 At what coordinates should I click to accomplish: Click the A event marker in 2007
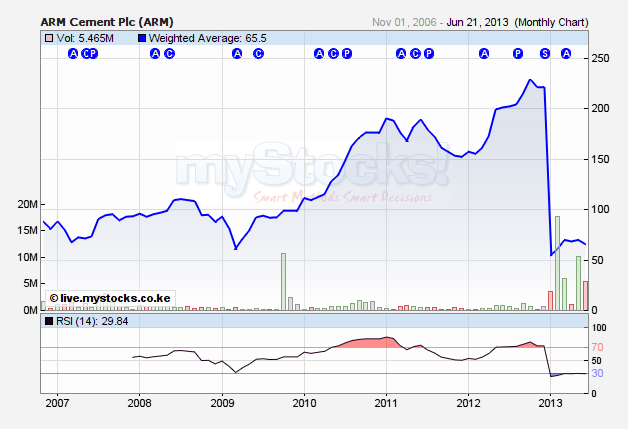pos(73,53)
